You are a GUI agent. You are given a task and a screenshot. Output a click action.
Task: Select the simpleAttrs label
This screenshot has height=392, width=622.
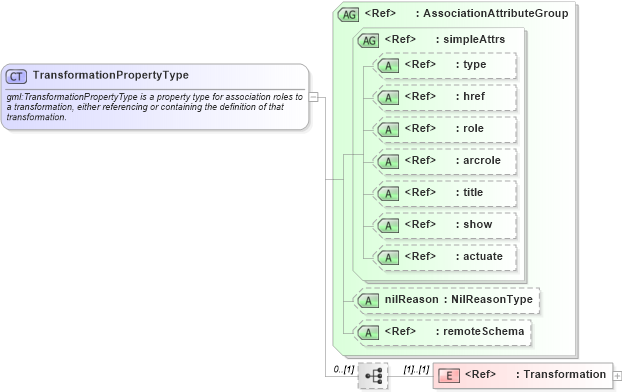coord(474,39)
